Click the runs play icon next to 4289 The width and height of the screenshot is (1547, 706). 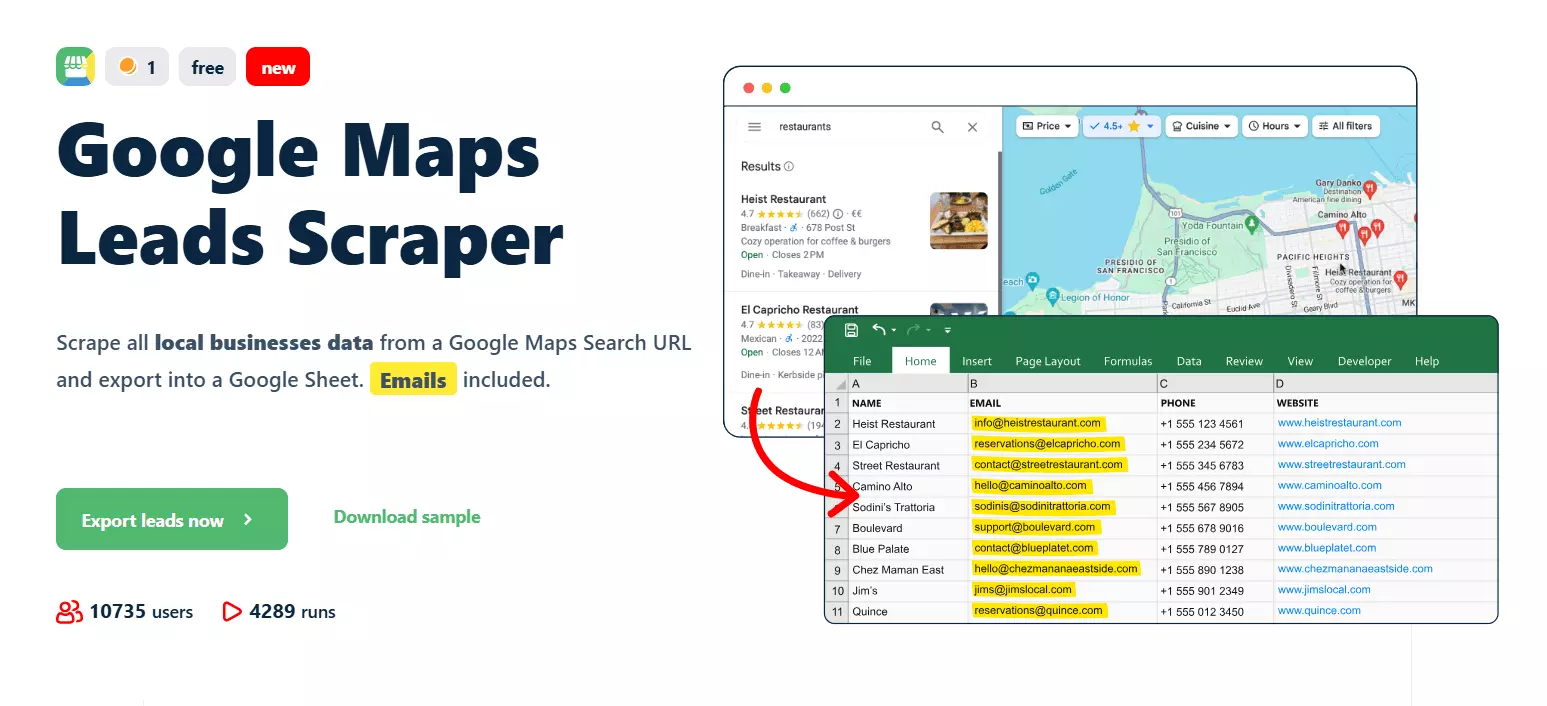[x=232, y=611]
